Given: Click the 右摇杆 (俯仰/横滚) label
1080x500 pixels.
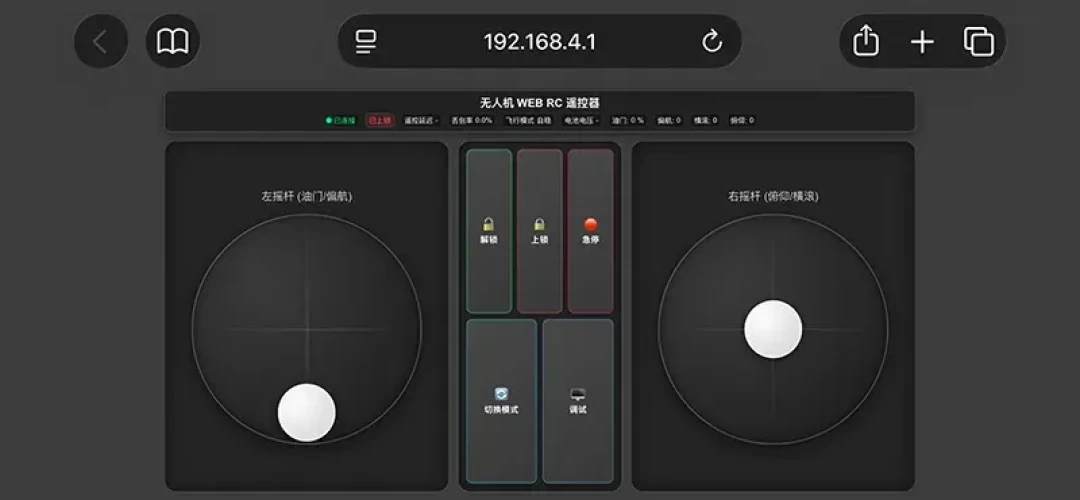Looking at the screenshot, I should [x=773, y=196].
